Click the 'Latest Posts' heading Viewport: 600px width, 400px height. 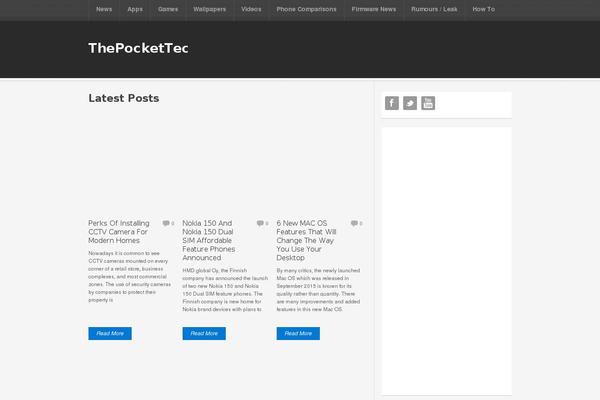[124, 98]
